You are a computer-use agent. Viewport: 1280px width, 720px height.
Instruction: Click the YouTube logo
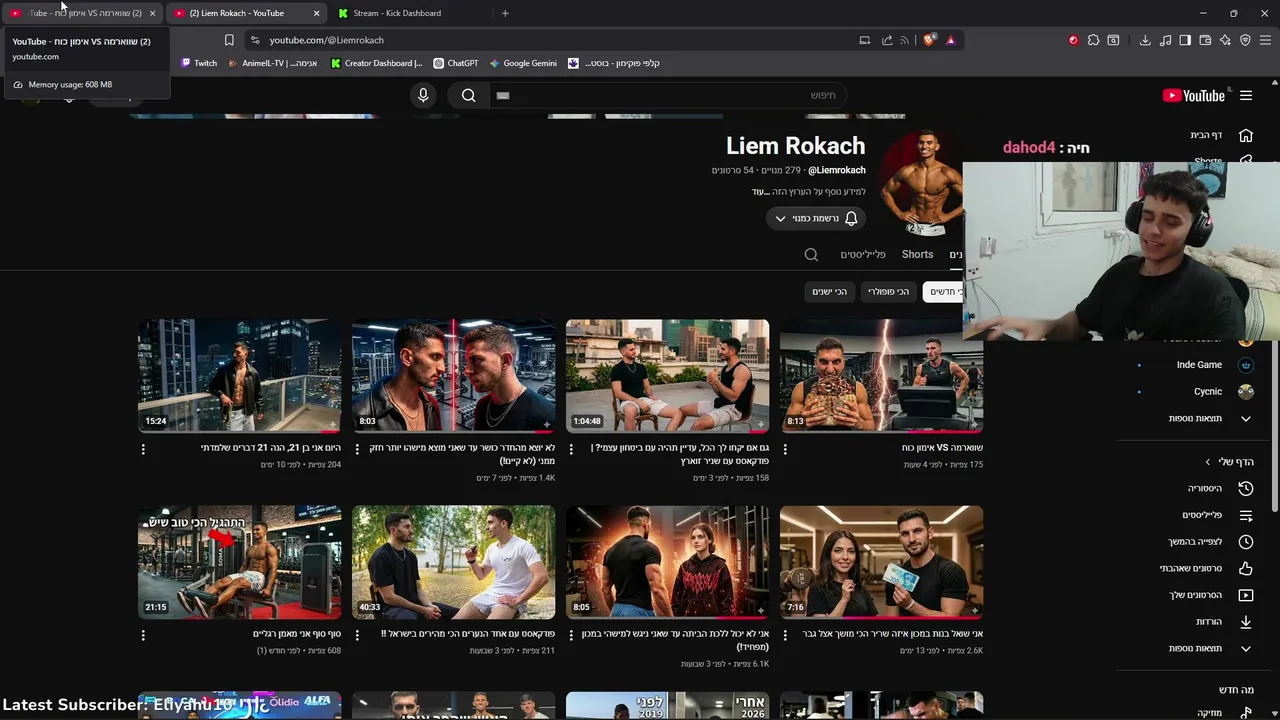click(x=1194, y=96)
